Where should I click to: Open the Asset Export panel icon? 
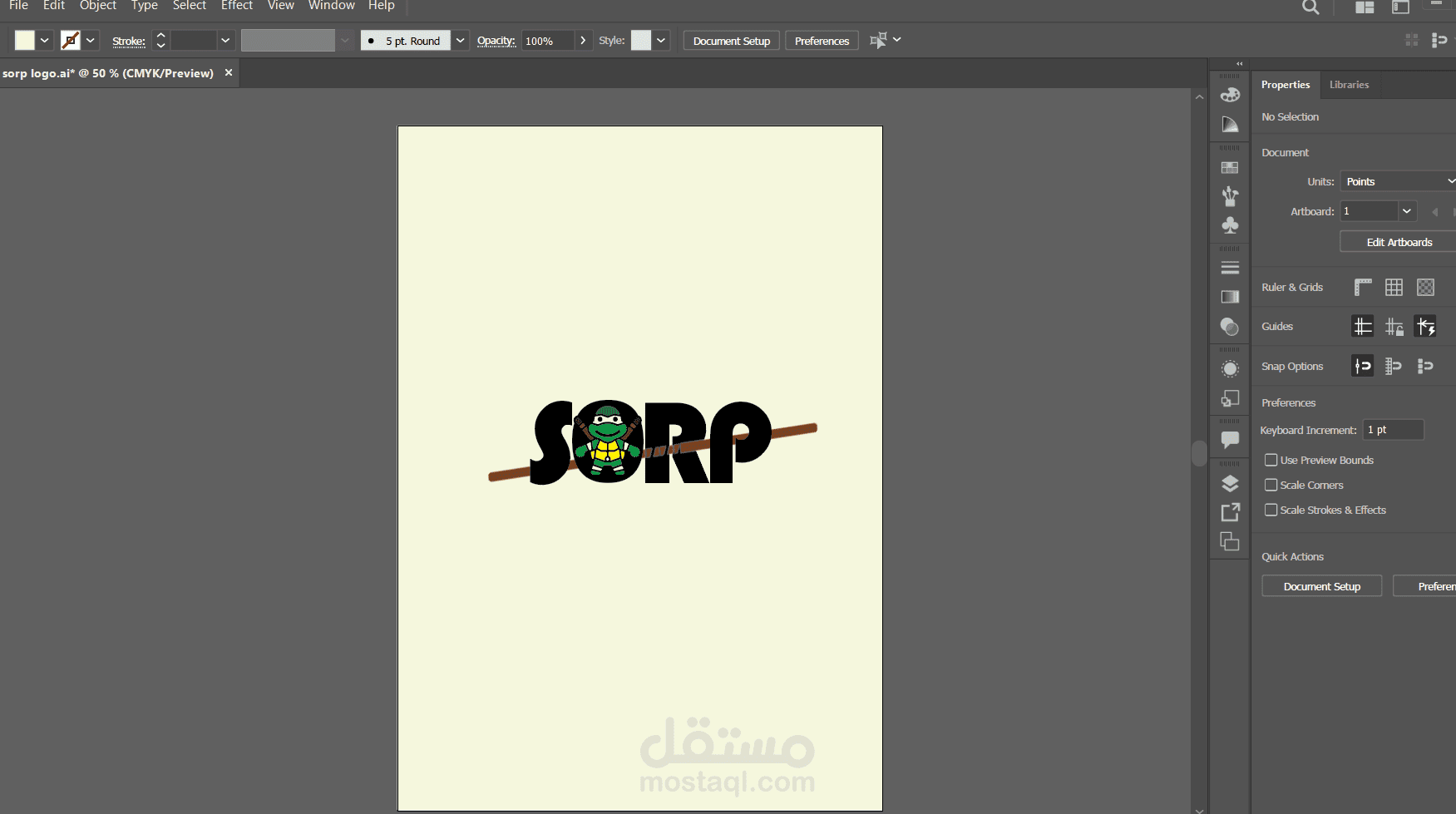click(x=1230, y=512)
